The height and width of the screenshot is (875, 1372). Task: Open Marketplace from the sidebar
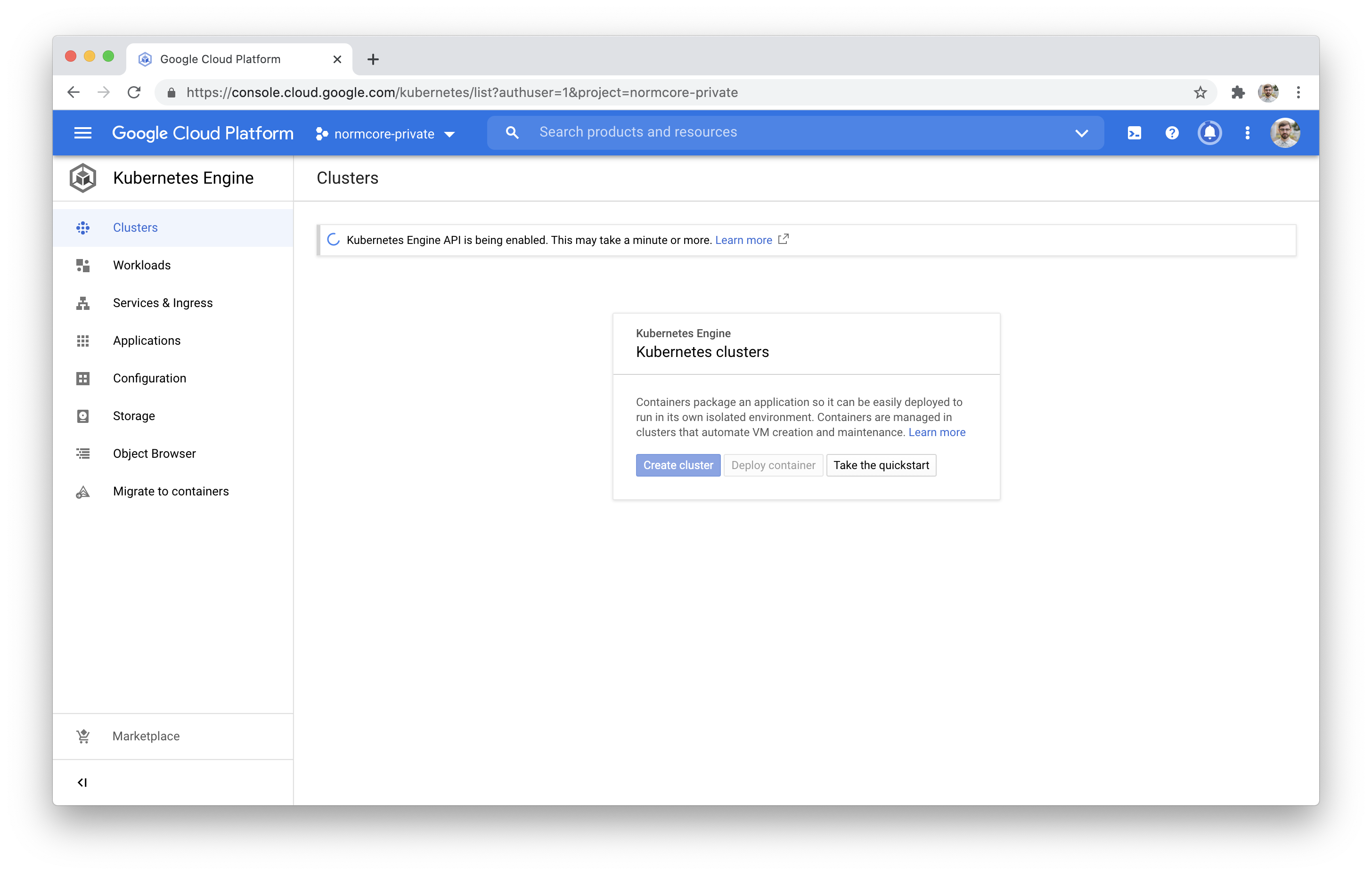[146, 736]
